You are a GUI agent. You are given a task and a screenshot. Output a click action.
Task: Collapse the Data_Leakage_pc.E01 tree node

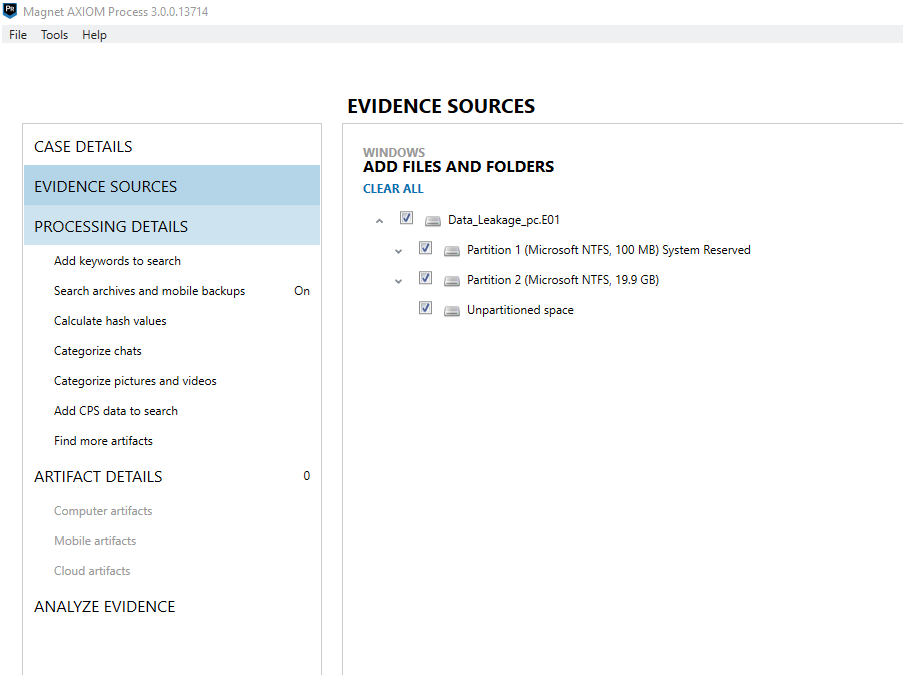click(379, 221)
